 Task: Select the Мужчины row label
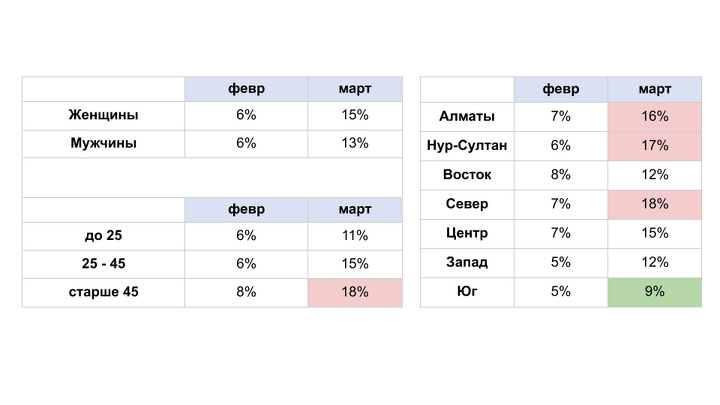103,143
